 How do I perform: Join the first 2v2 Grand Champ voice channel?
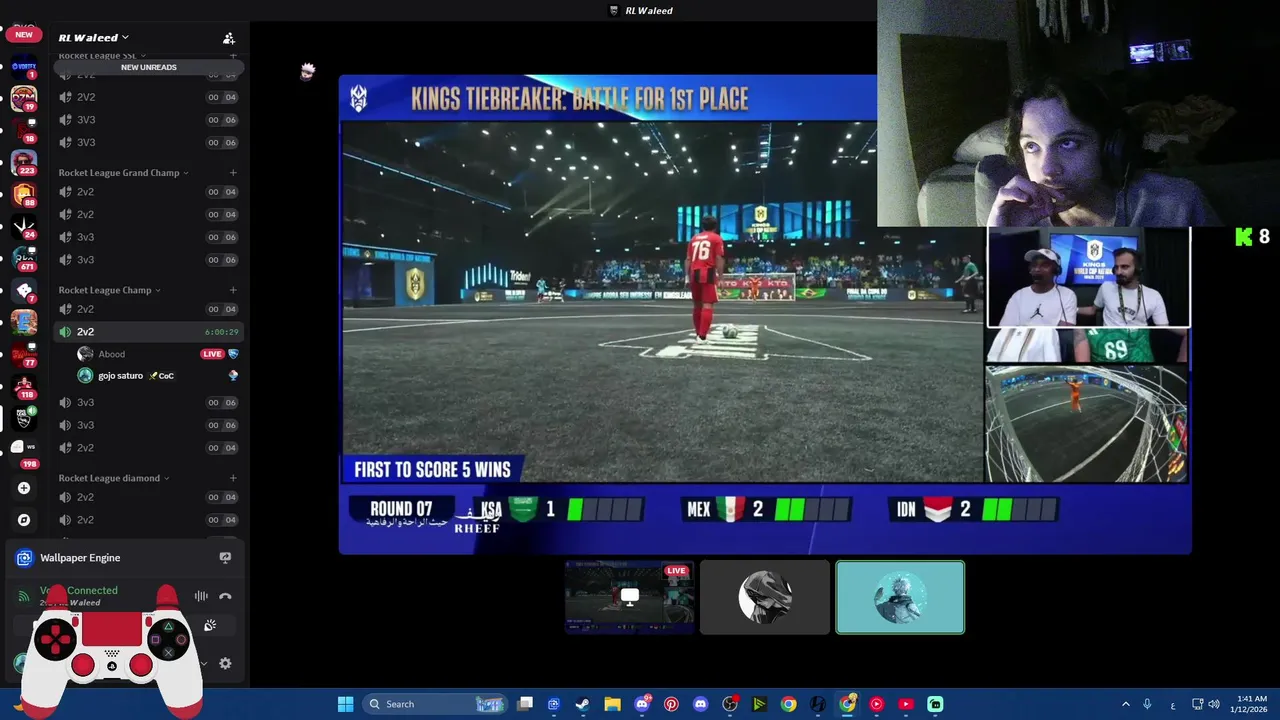[148, 192]
